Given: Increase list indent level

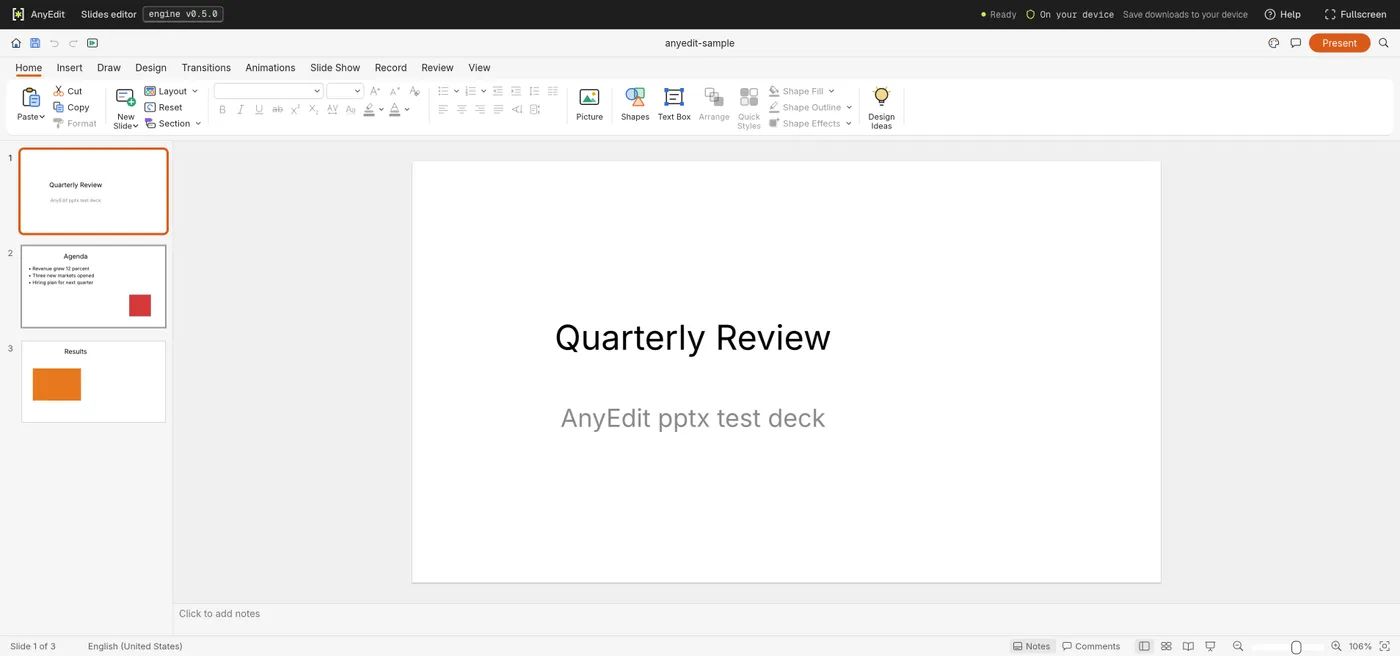Looking at the screenshot, I should coord(516,91).
